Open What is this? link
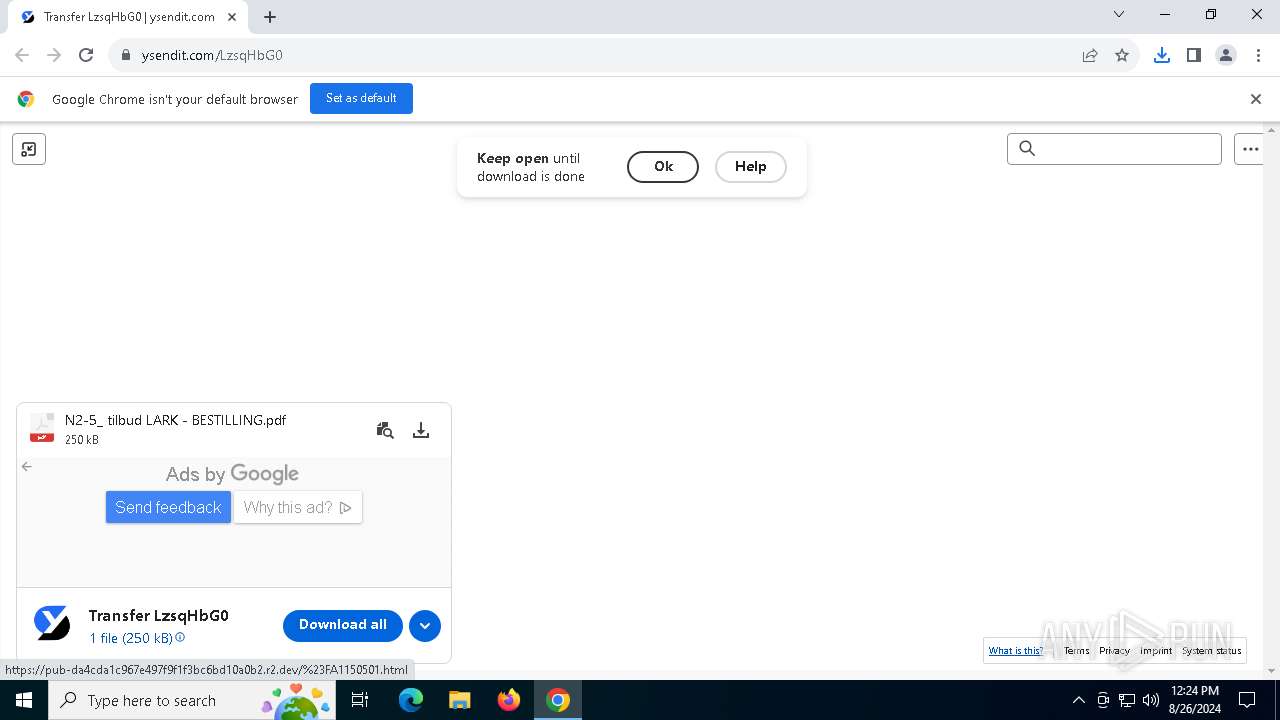 click(x=1015, y=651)
